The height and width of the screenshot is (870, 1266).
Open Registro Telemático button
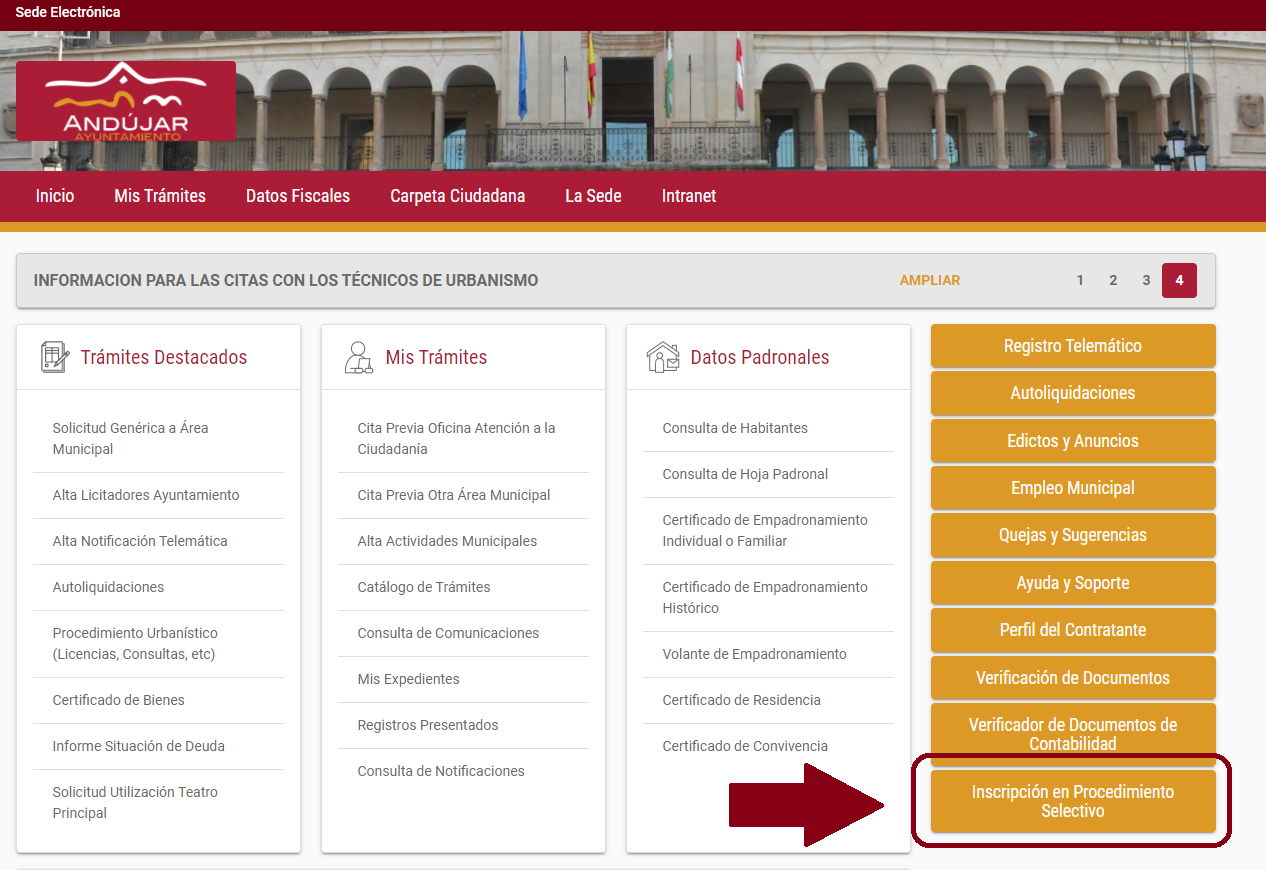[x=1073, y=346]
